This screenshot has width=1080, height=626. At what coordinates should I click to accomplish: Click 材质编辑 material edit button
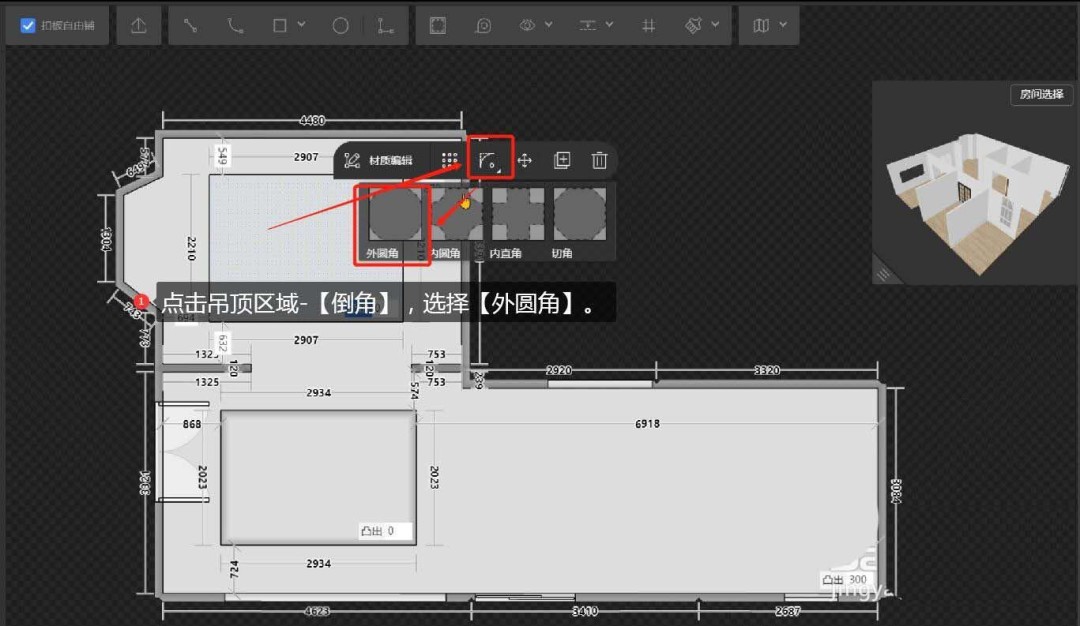click(x=379, y=160)
